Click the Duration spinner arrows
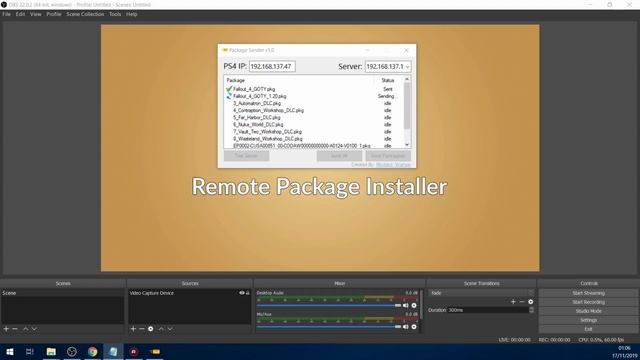 [531, 310]
